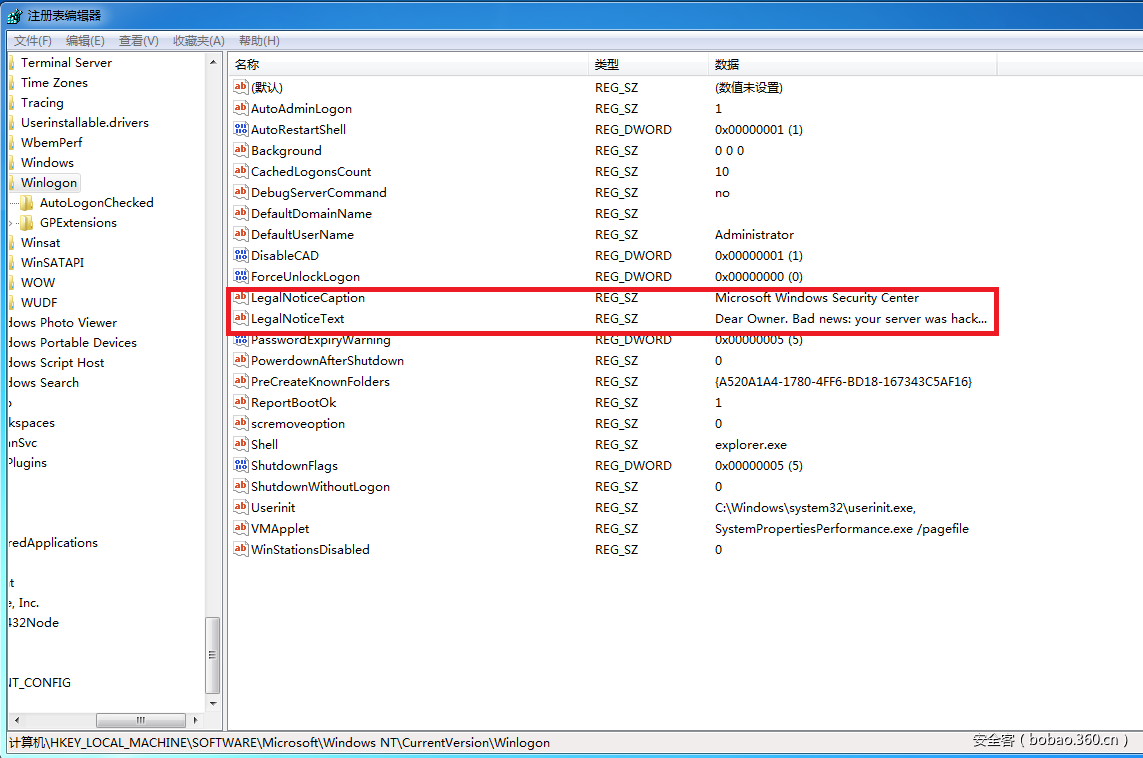Click the tree's vertical scrollbar up arrow
This screenshot has height=758, width=1143.
pyautogui.click(x=213, y=63)
